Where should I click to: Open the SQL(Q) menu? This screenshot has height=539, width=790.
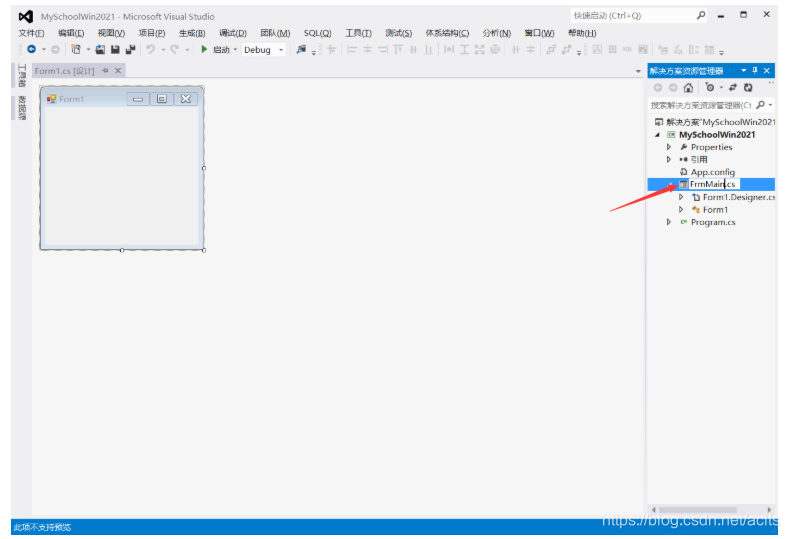[x=317, y=33]
